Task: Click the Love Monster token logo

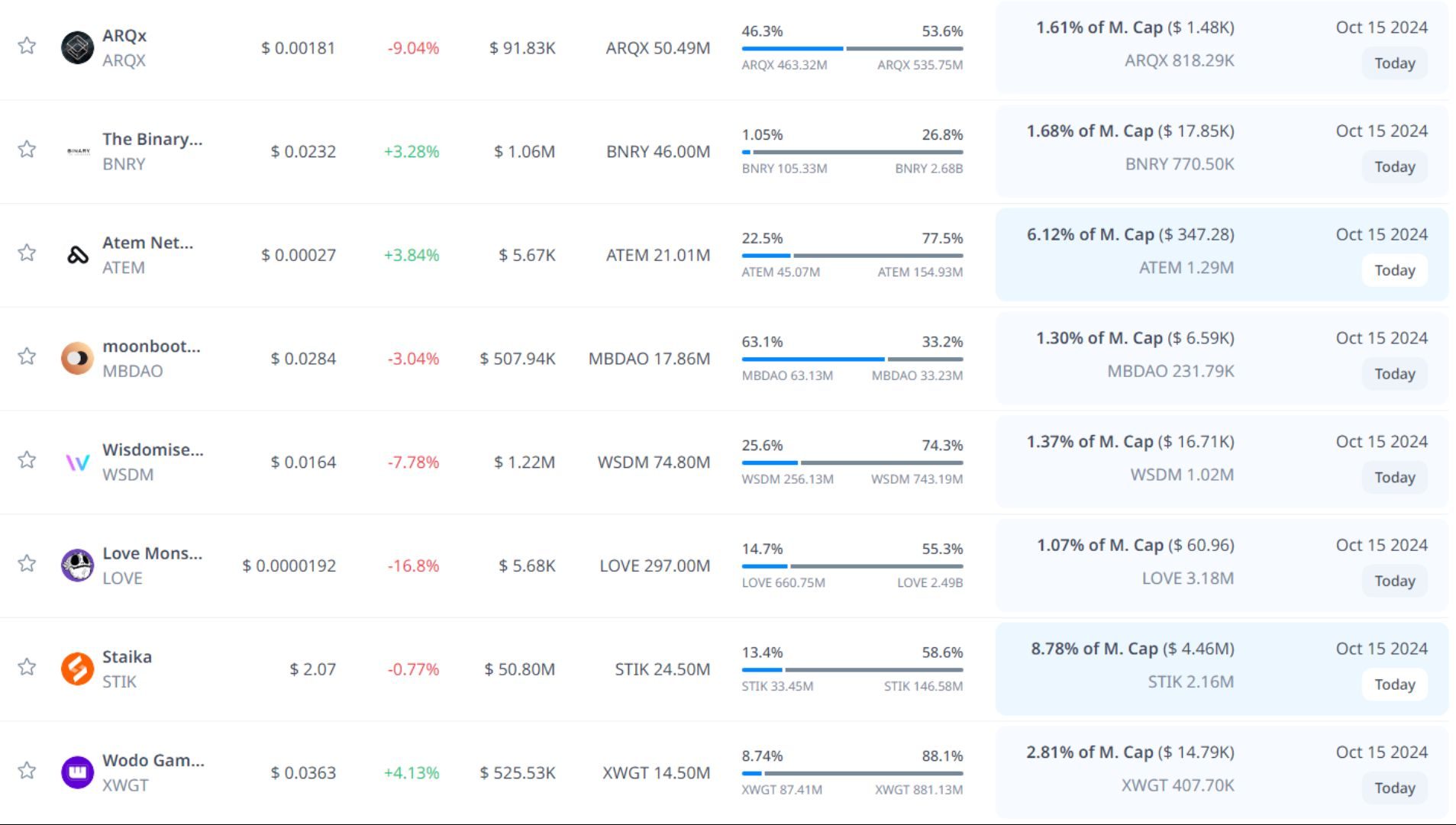Action: click(x=77, y=566)
